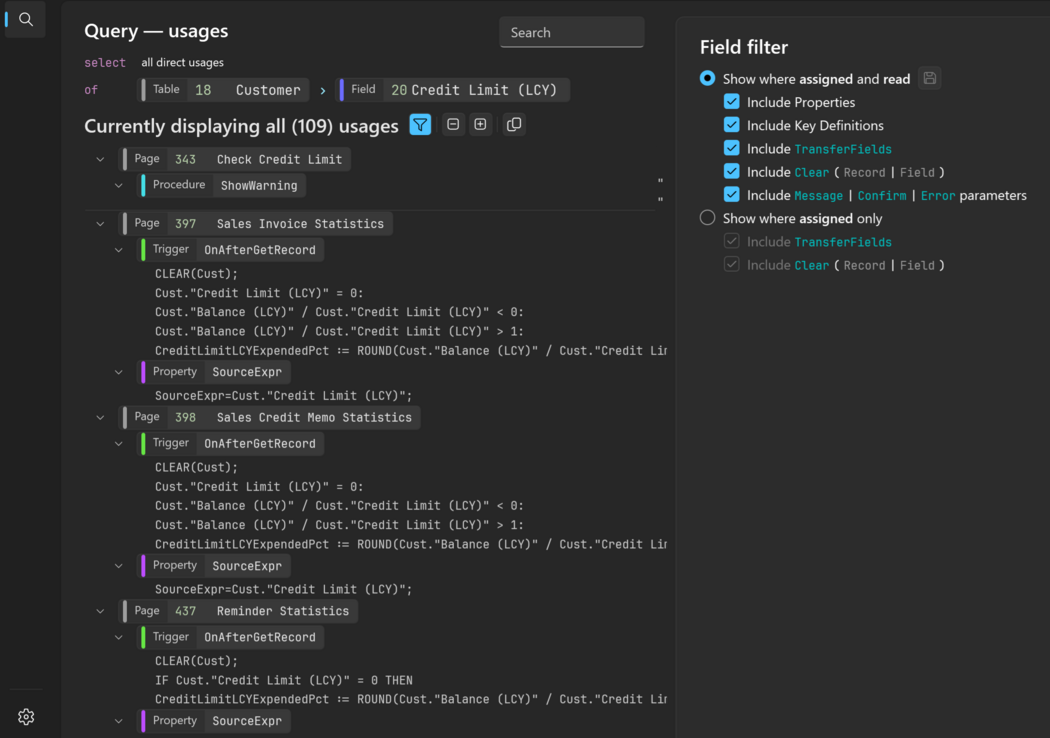1050x738 pixels.
Task: Collapse all usages with the minus icon
Action: 453,125
